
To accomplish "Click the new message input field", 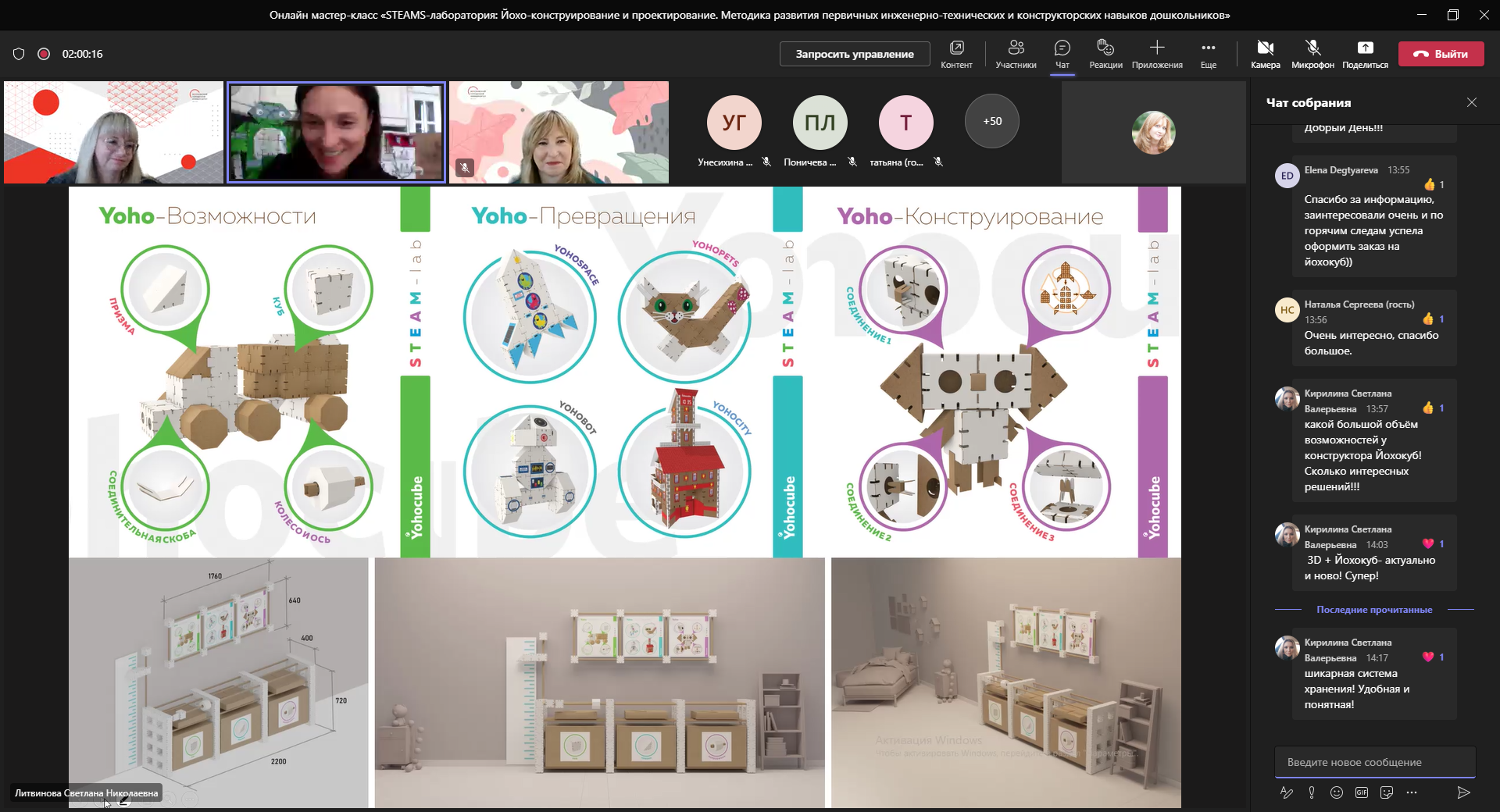I will (x=1375, y=762).
